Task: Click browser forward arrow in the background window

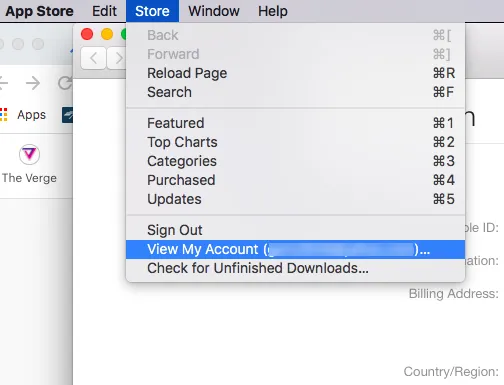Action: pos(33,83)
